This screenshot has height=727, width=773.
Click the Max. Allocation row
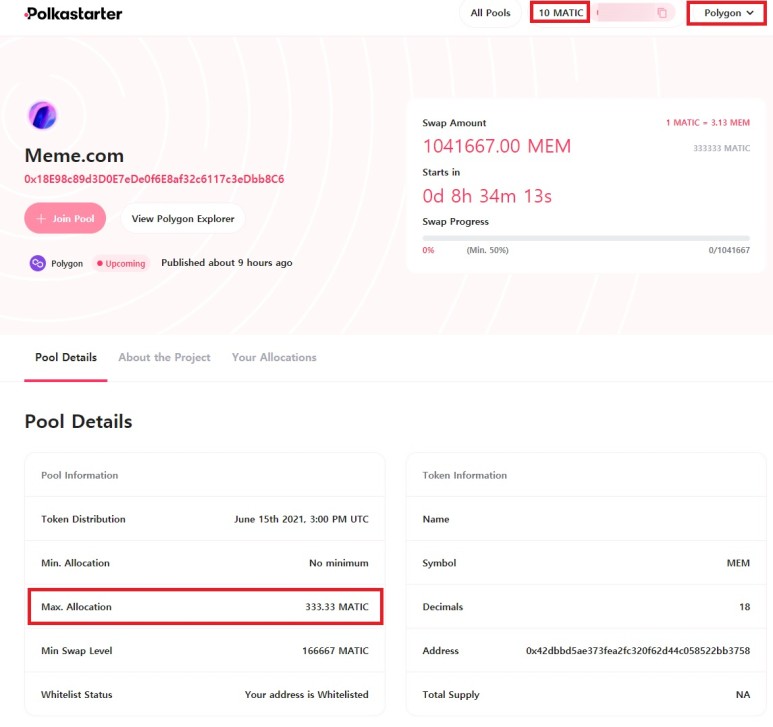(205, 607)
